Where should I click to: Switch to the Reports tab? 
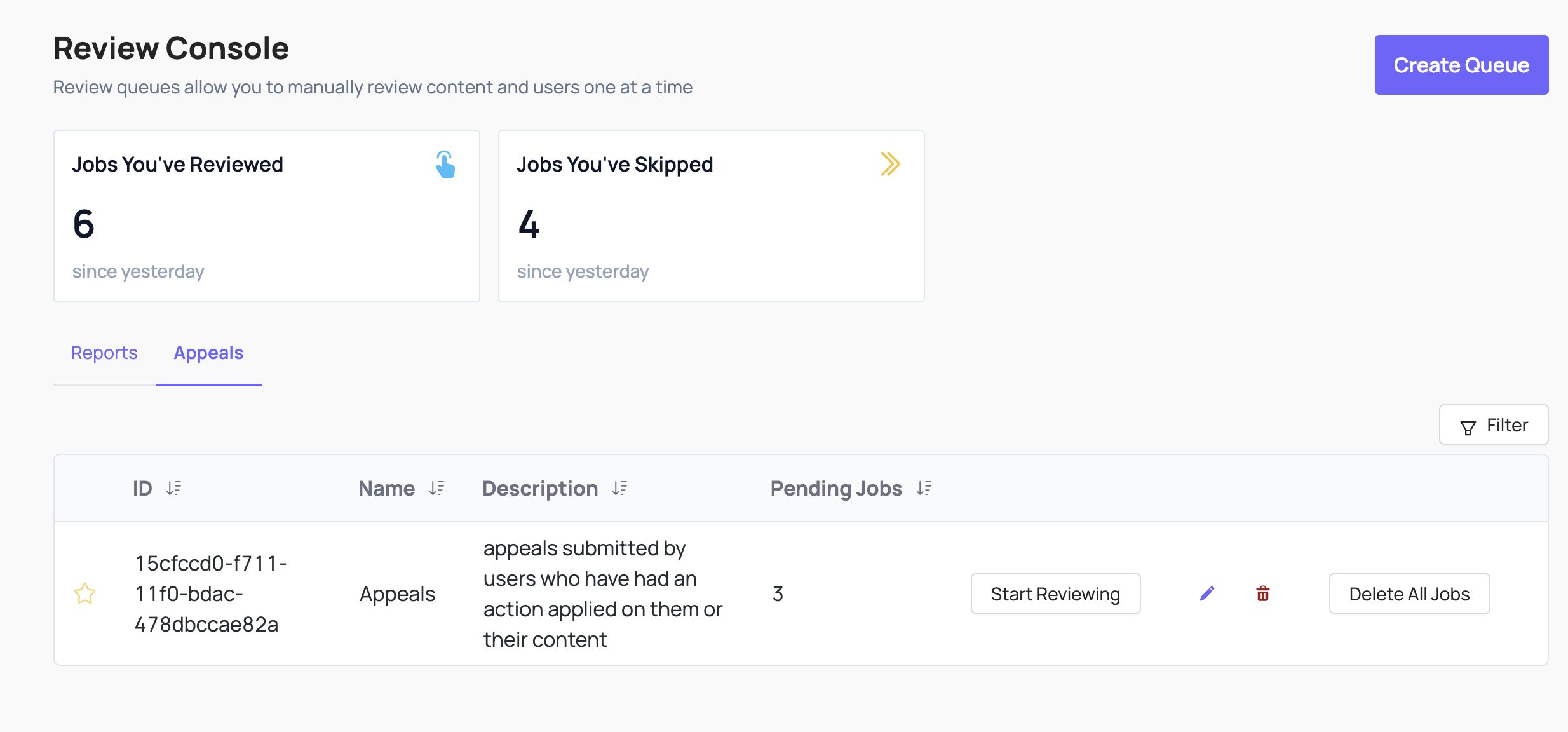click(104, 353)
